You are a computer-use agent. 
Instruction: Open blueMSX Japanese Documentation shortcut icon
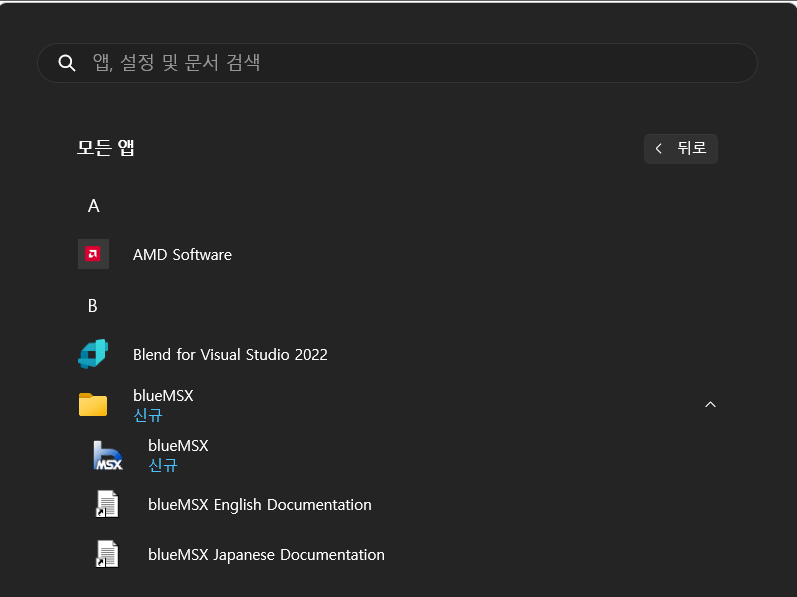pos(107,554)
